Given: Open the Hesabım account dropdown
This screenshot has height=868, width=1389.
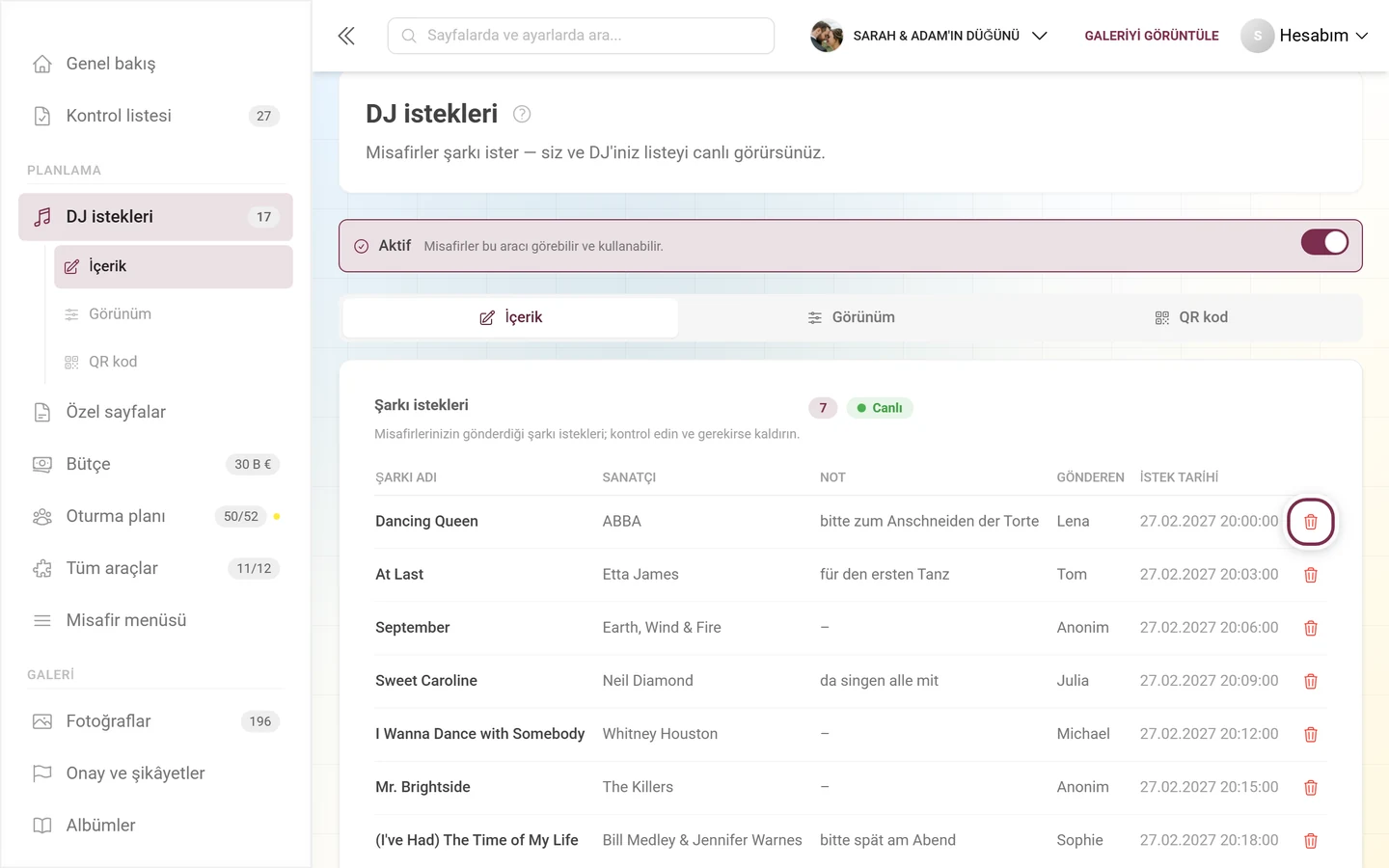Looking at the screenshot, I should click(x=1304, y=36).
